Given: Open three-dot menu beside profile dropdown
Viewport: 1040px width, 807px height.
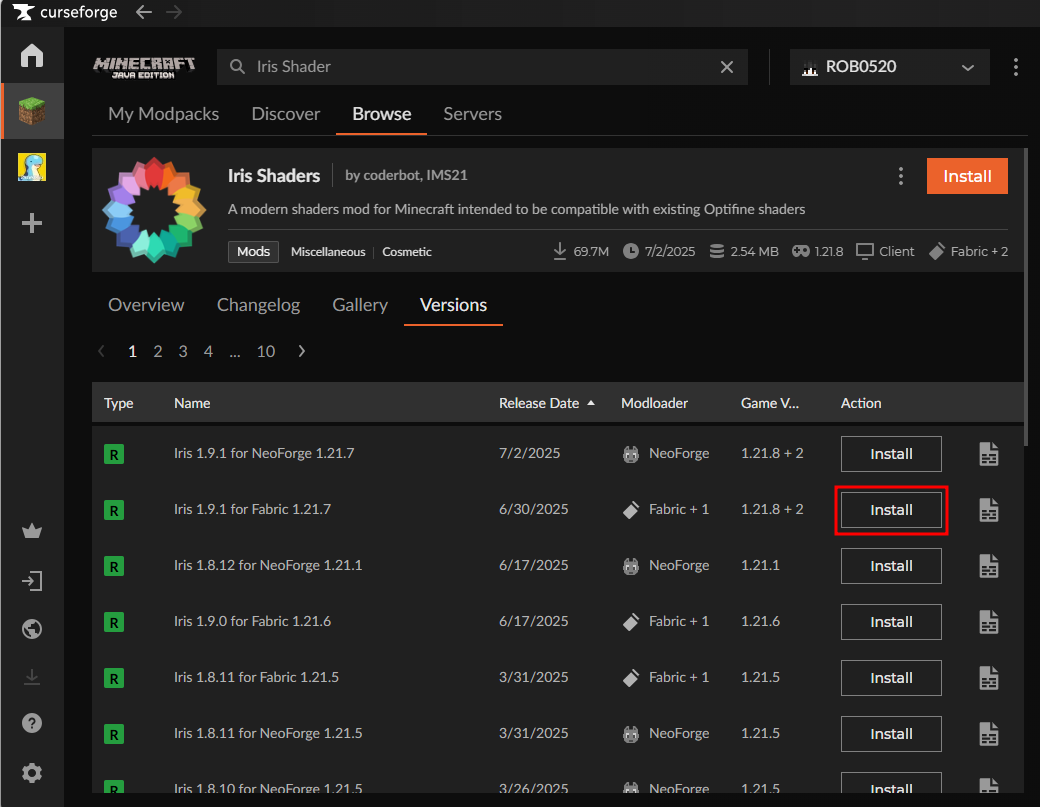Looking at the screenshot, I should pyautogui.click(x=1015, y=67).
